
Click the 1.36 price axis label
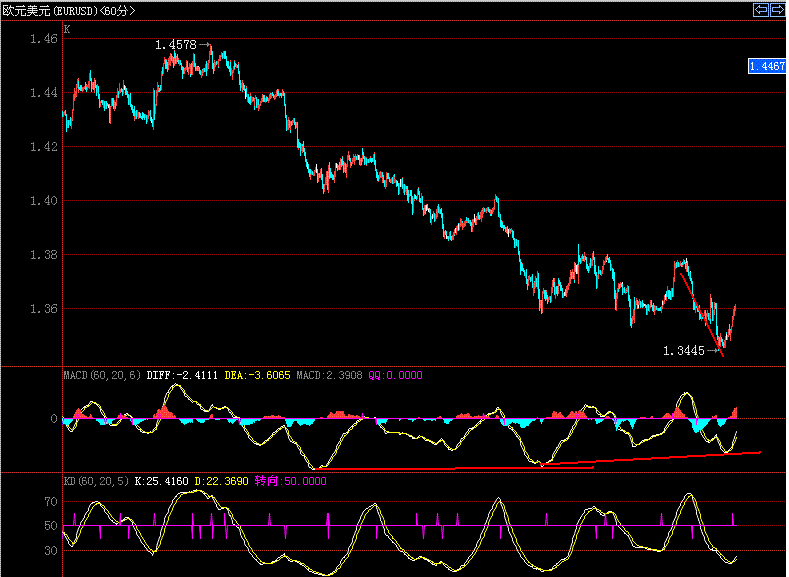coord(44,309)
